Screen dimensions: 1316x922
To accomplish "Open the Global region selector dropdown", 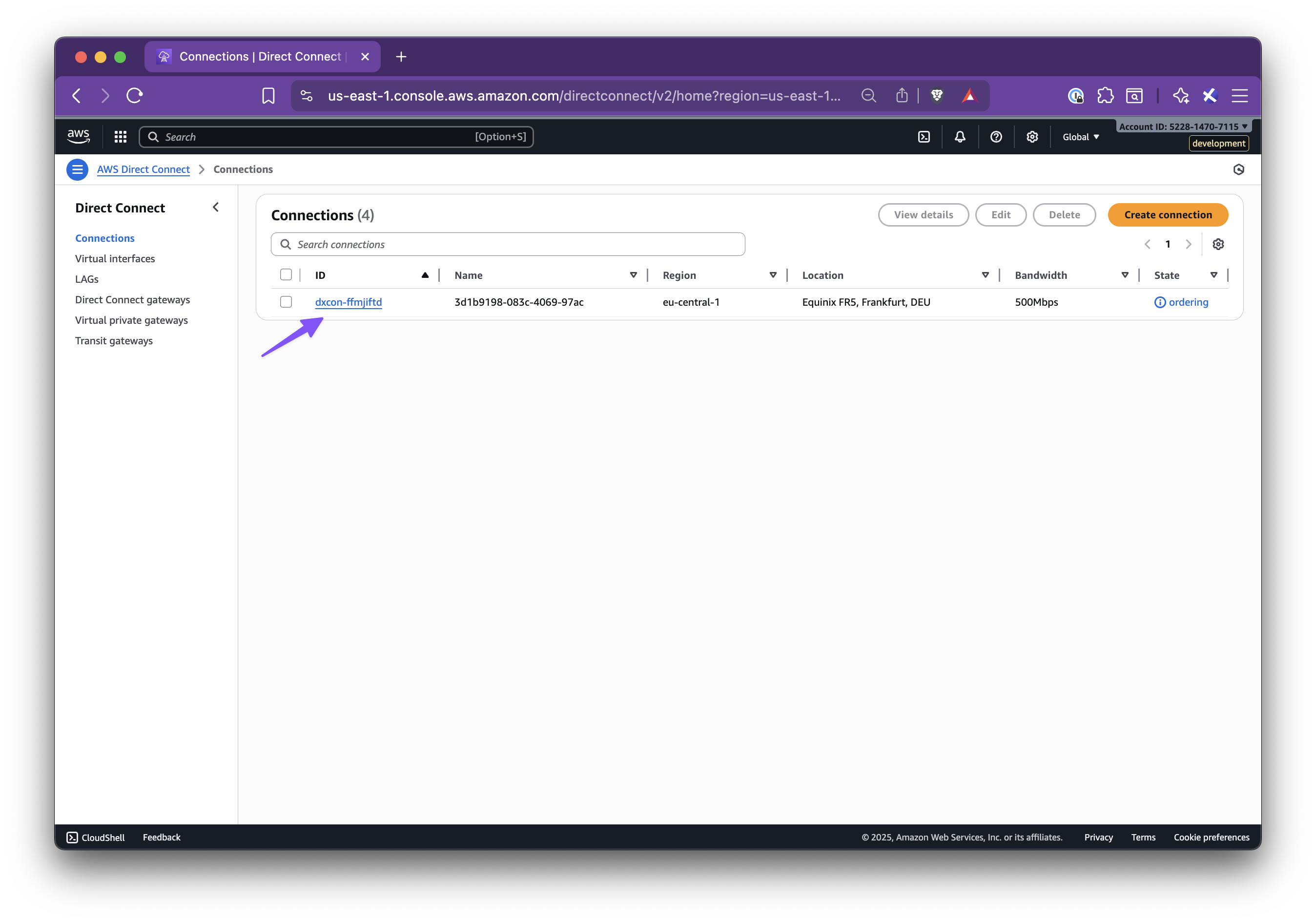I will [1080, 136].
